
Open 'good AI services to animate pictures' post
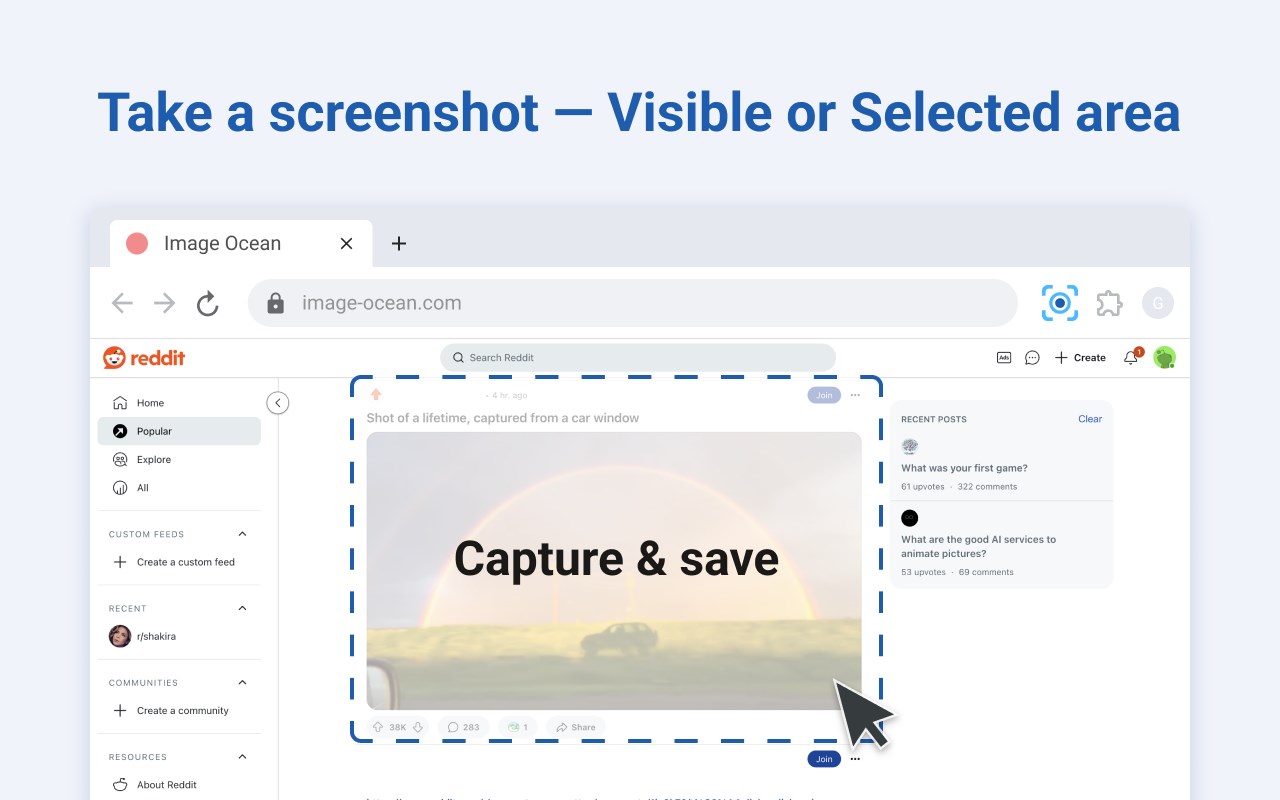click(978, 546)
